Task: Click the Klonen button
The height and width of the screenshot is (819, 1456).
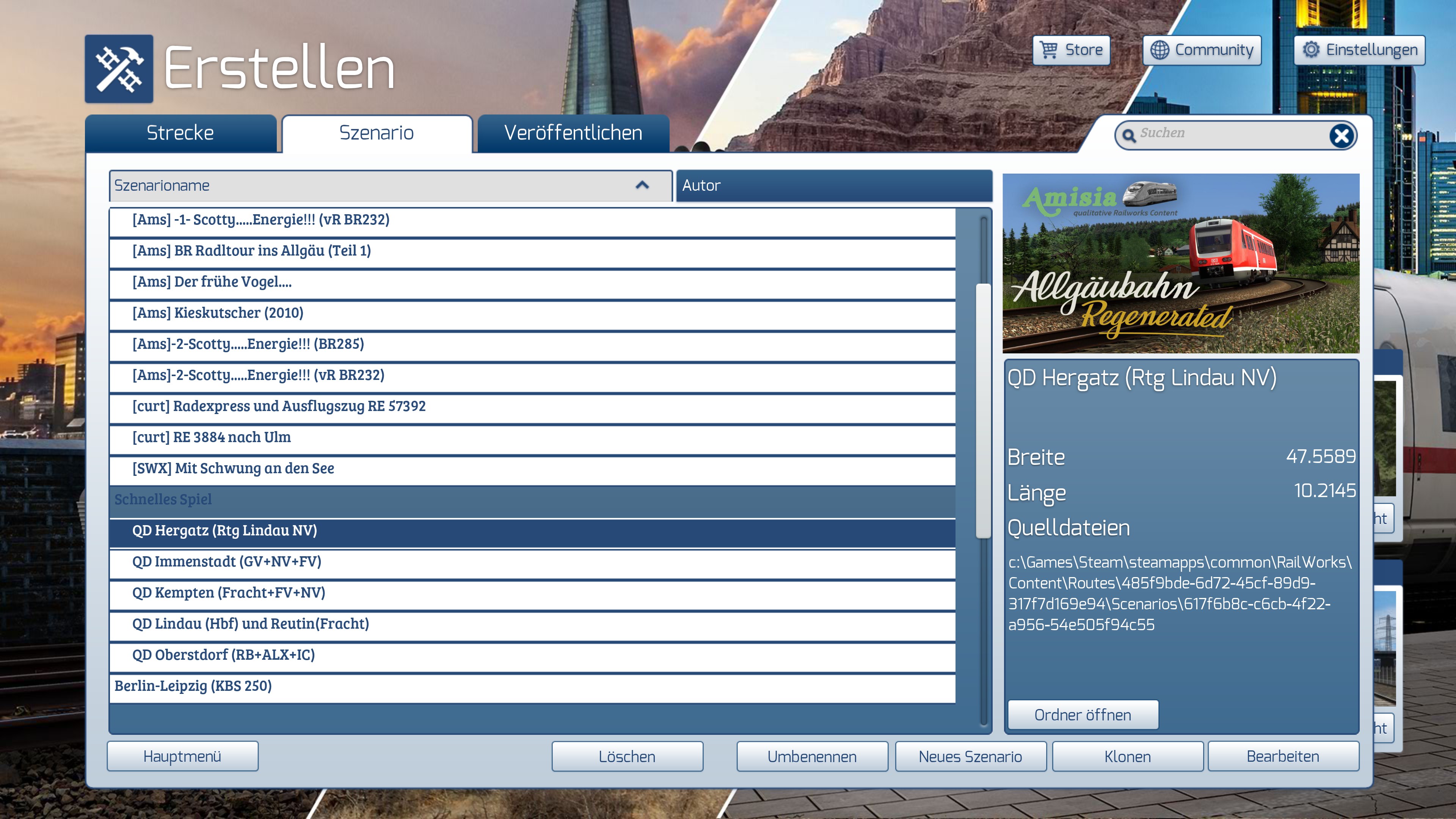Action: coord(1127,756)
